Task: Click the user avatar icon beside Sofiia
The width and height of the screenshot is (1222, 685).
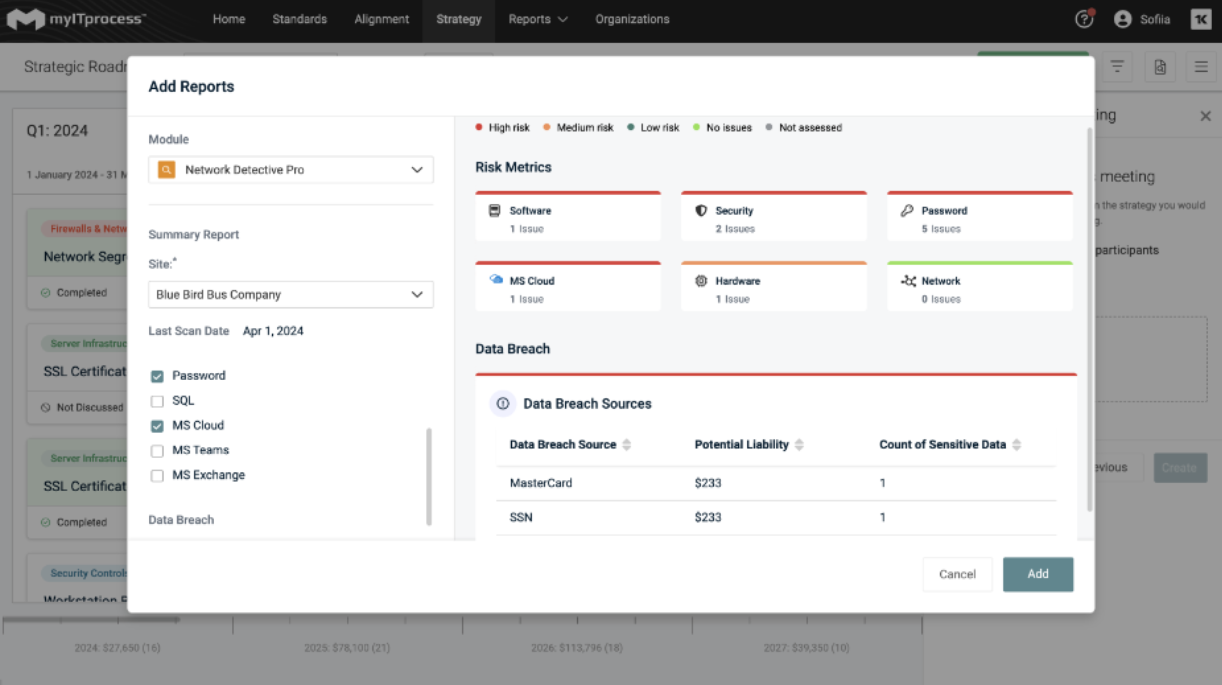Action: [1122, 19]
